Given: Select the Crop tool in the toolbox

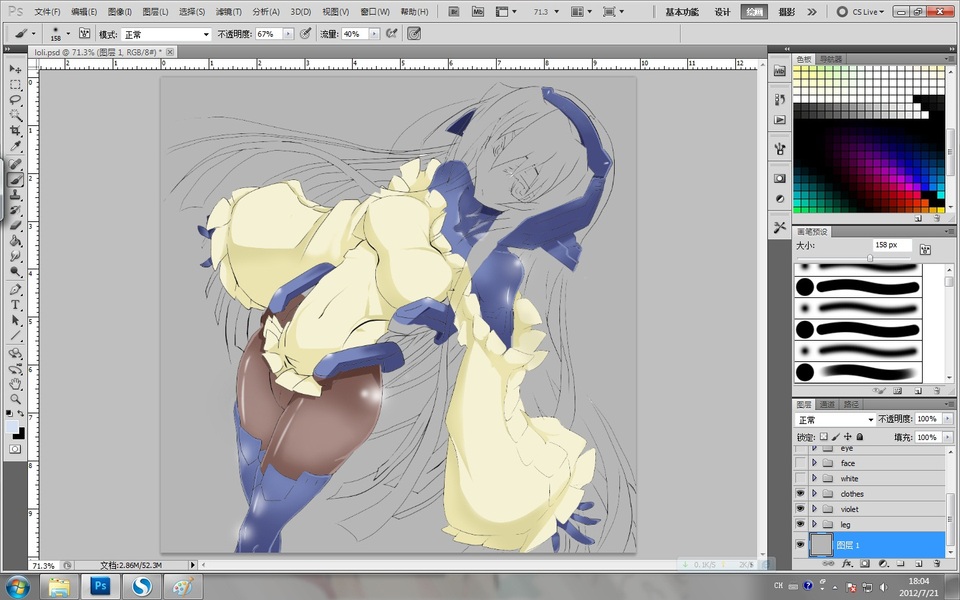Looking at the screenshot, I should tap(16, 131).
